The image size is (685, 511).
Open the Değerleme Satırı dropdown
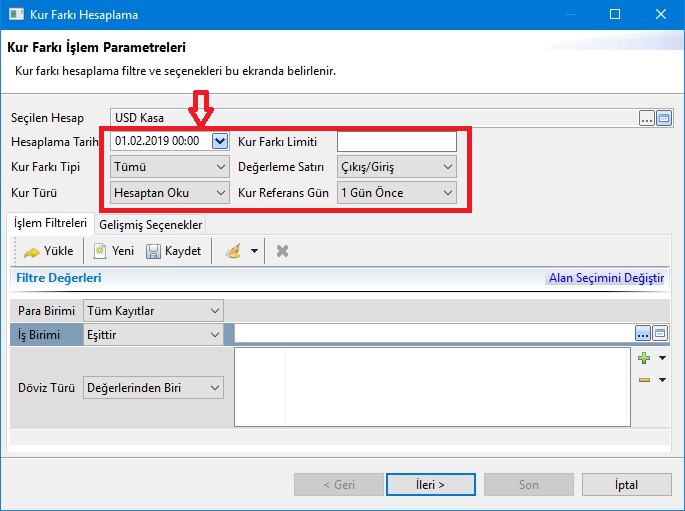point(447,167)
